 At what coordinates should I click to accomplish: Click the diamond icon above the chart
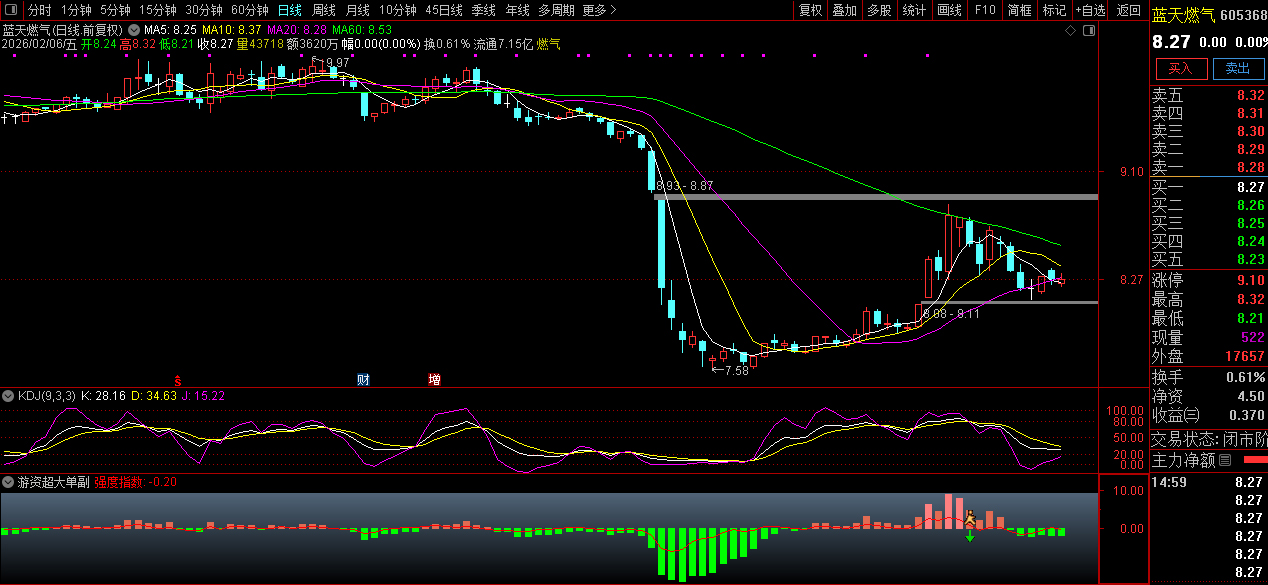[1070, 31]
